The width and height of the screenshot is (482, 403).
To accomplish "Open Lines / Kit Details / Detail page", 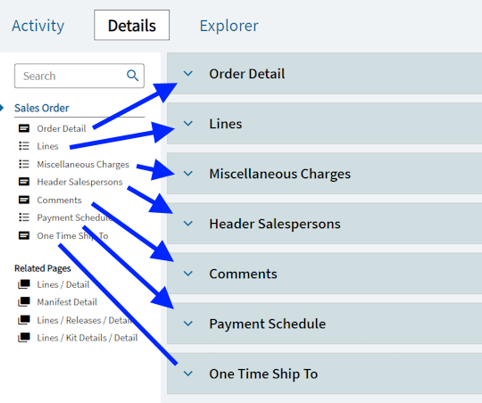I will 87,338.
